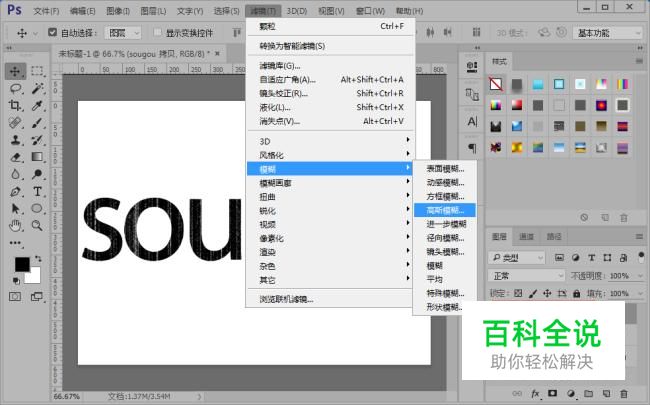Select the Dodge tool
The image size is (650, 405).
pyautogui.click(x=37, y=174)
